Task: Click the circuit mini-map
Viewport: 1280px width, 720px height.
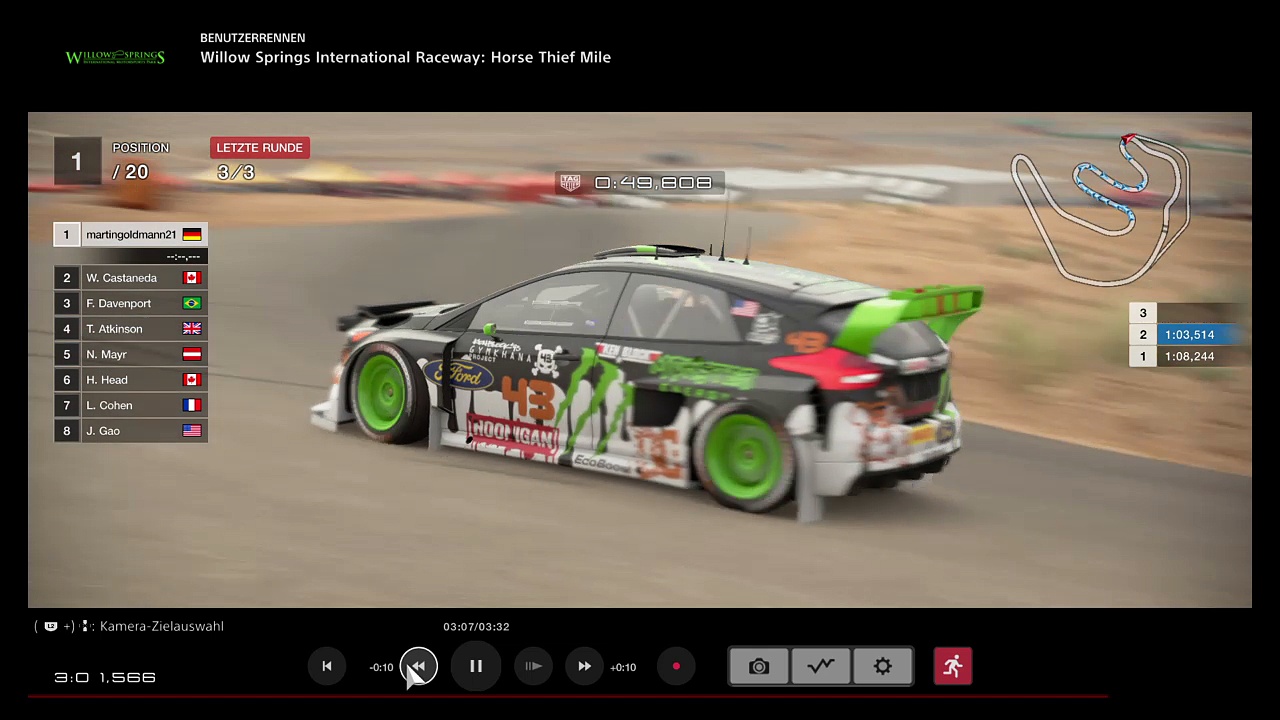Action: point(1100,208)
